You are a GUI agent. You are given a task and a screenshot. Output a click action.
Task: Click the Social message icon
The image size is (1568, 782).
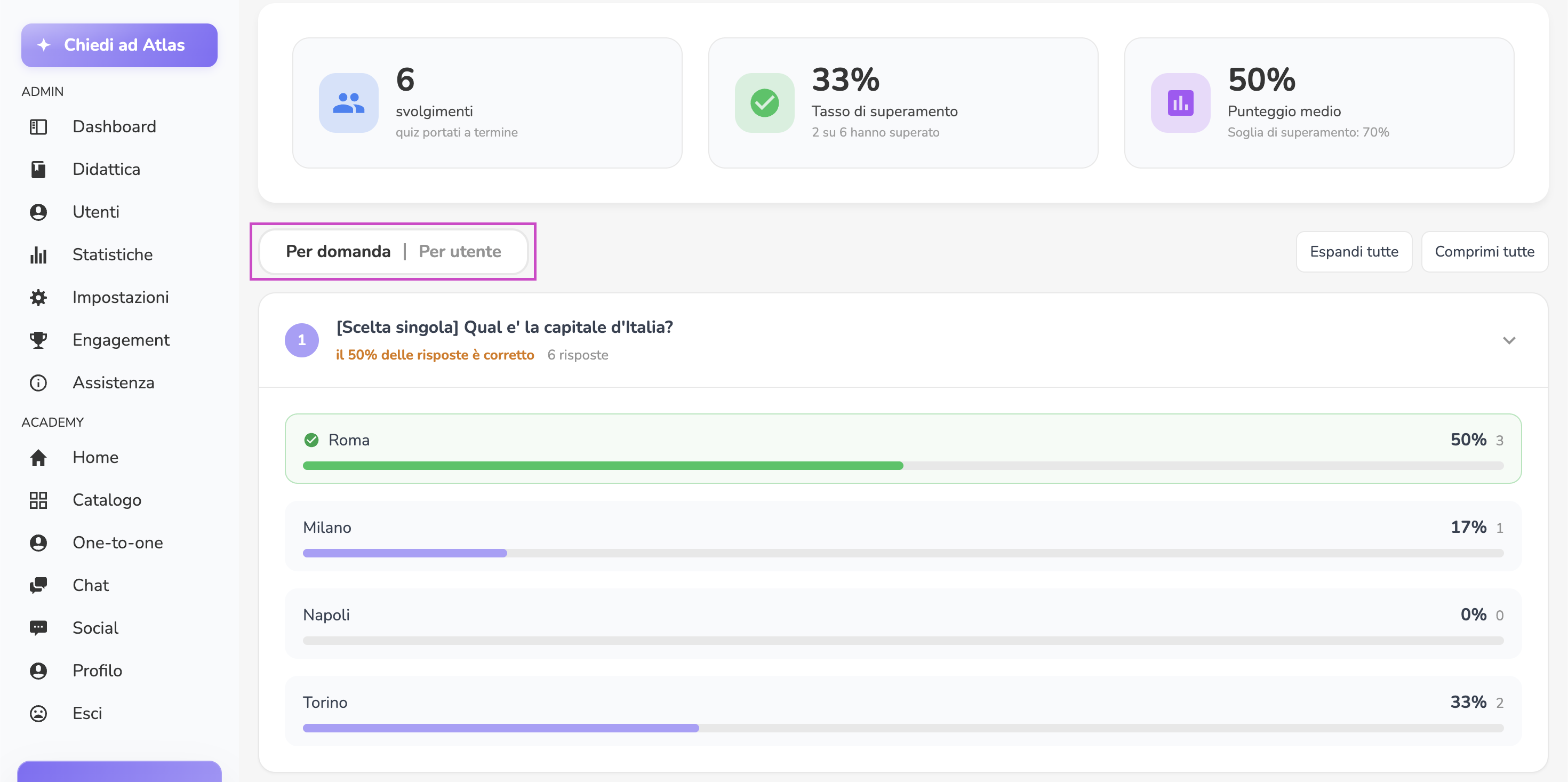pos(38,628)
